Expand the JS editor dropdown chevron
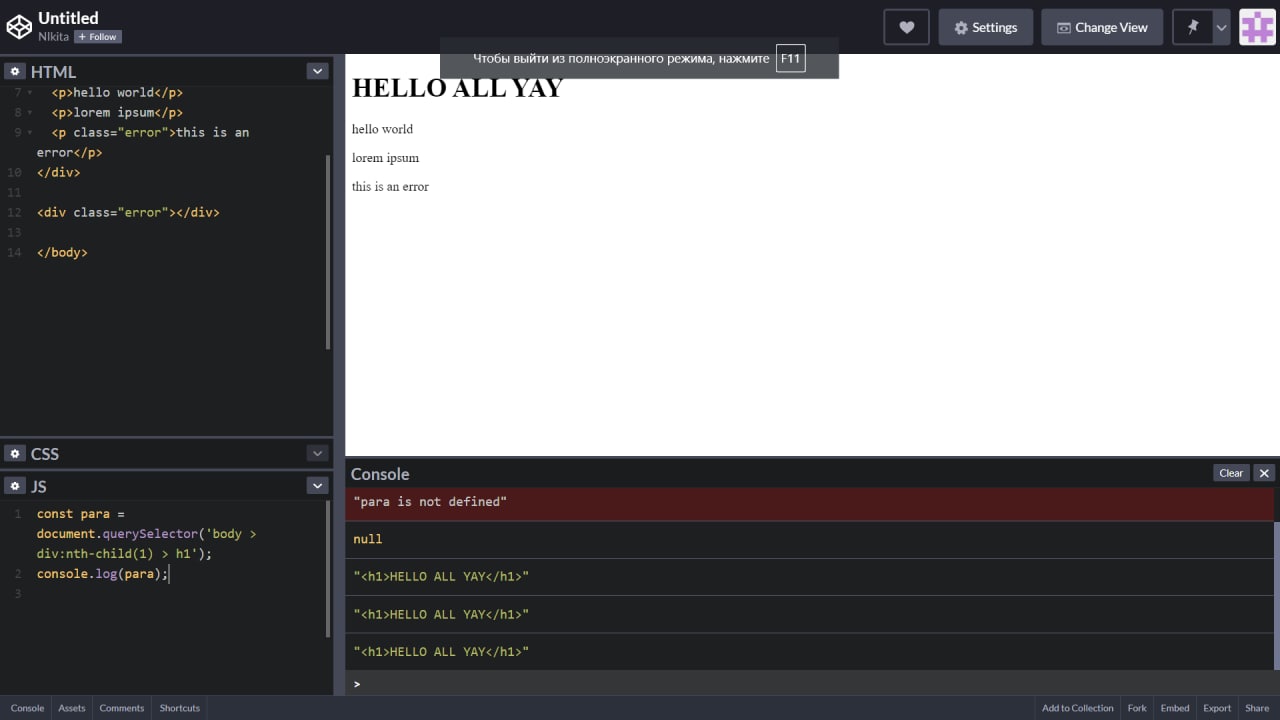 (317, 485)
